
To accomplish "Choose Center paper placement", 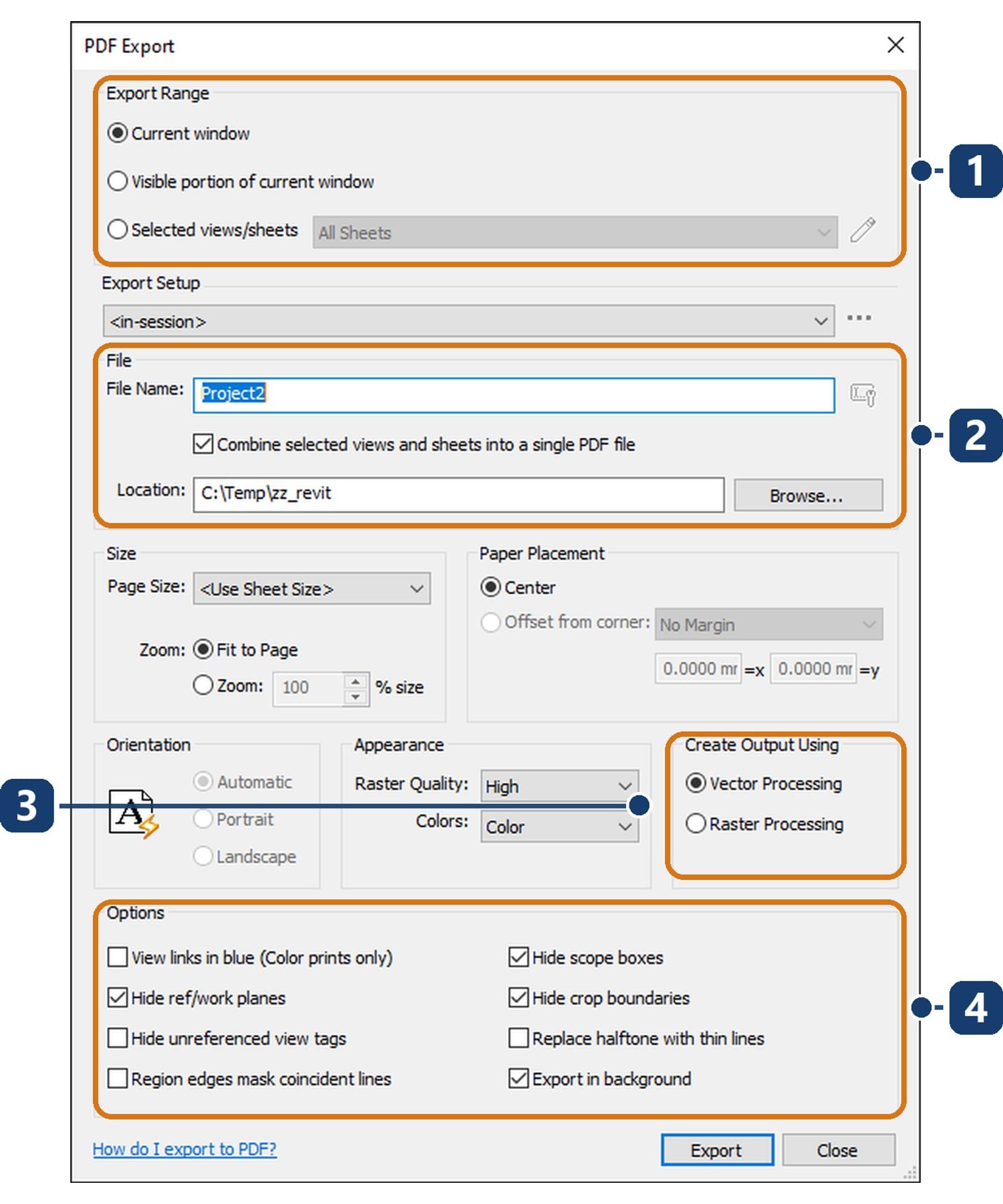I will tap(490, 587).
